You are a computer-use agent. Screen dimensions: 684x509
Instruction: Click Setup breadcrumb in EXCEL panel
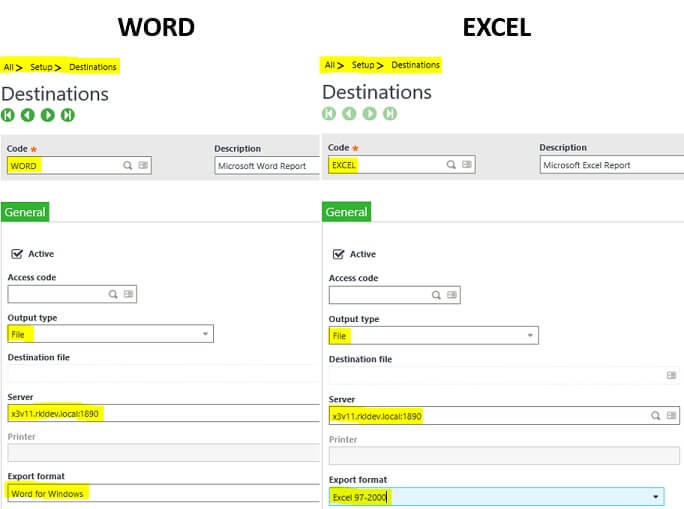363,65
